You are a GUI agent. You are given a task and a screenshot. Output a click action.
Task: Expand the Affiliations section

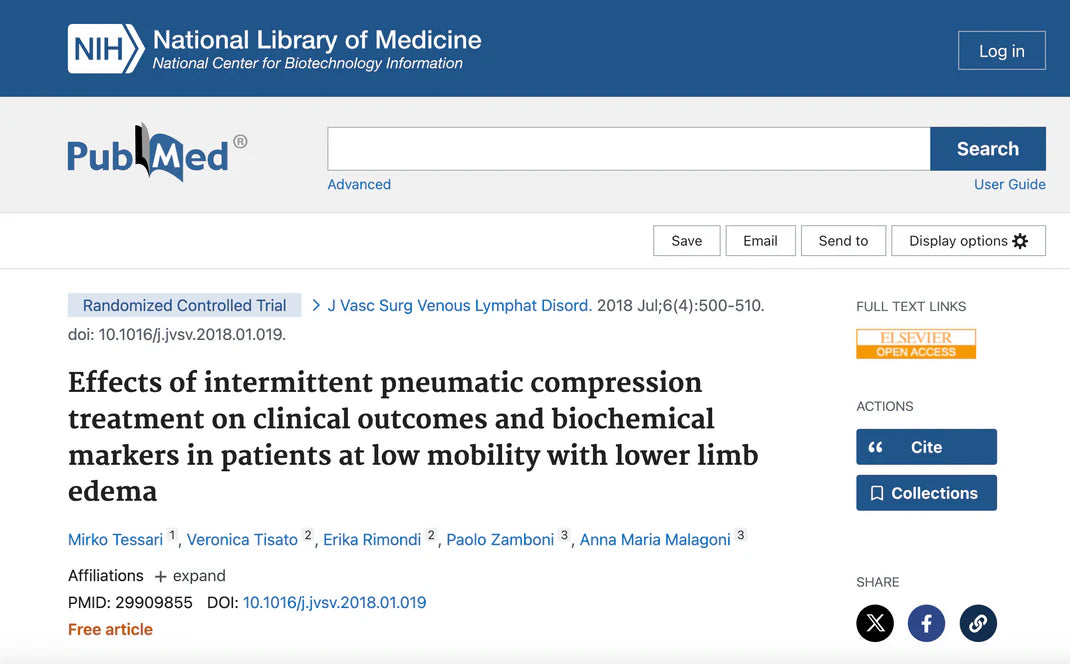pos(190,576)
